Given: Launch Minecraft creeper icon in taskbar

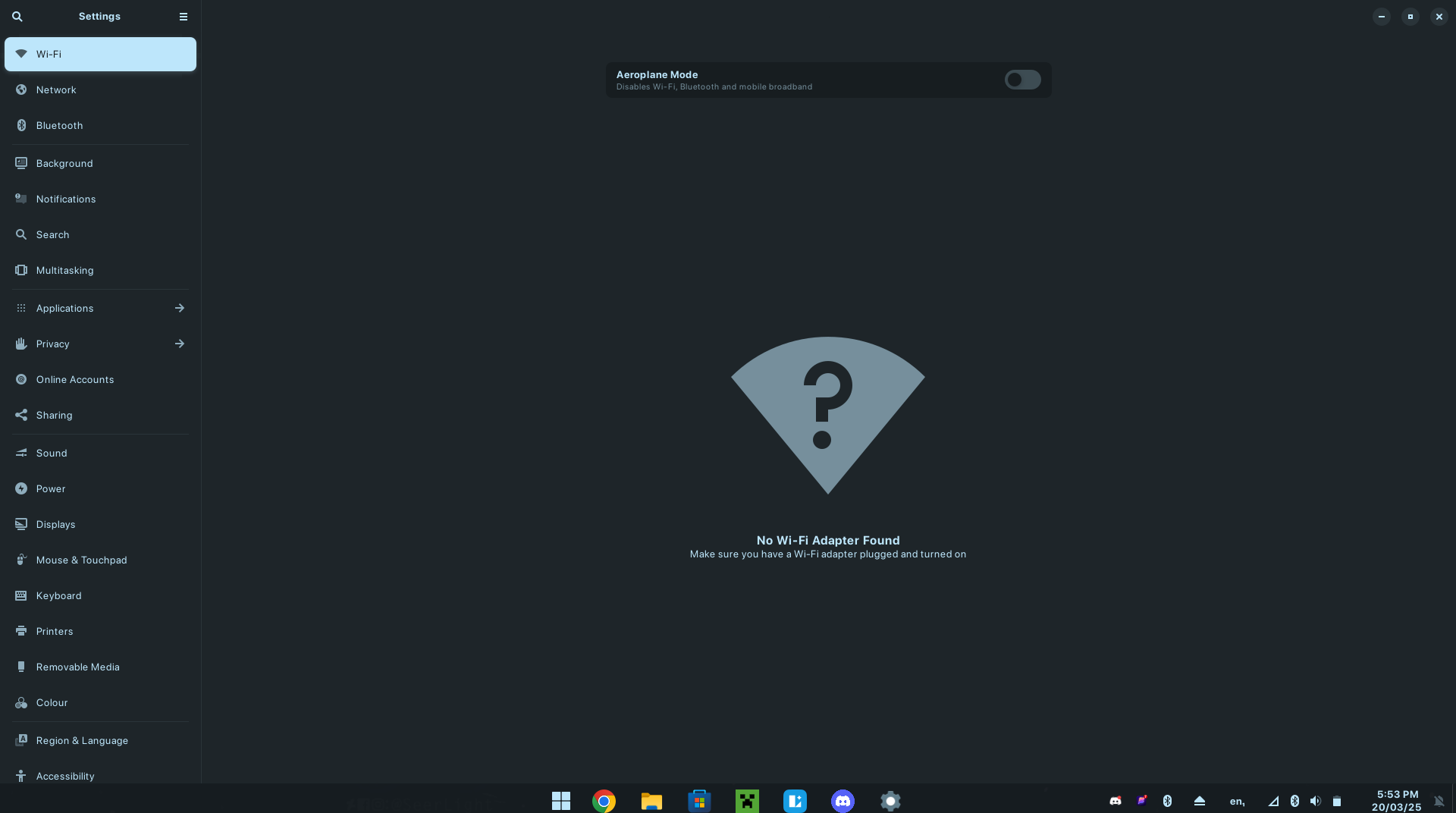Looking at the screenshot, I should [x=747, y=801].
